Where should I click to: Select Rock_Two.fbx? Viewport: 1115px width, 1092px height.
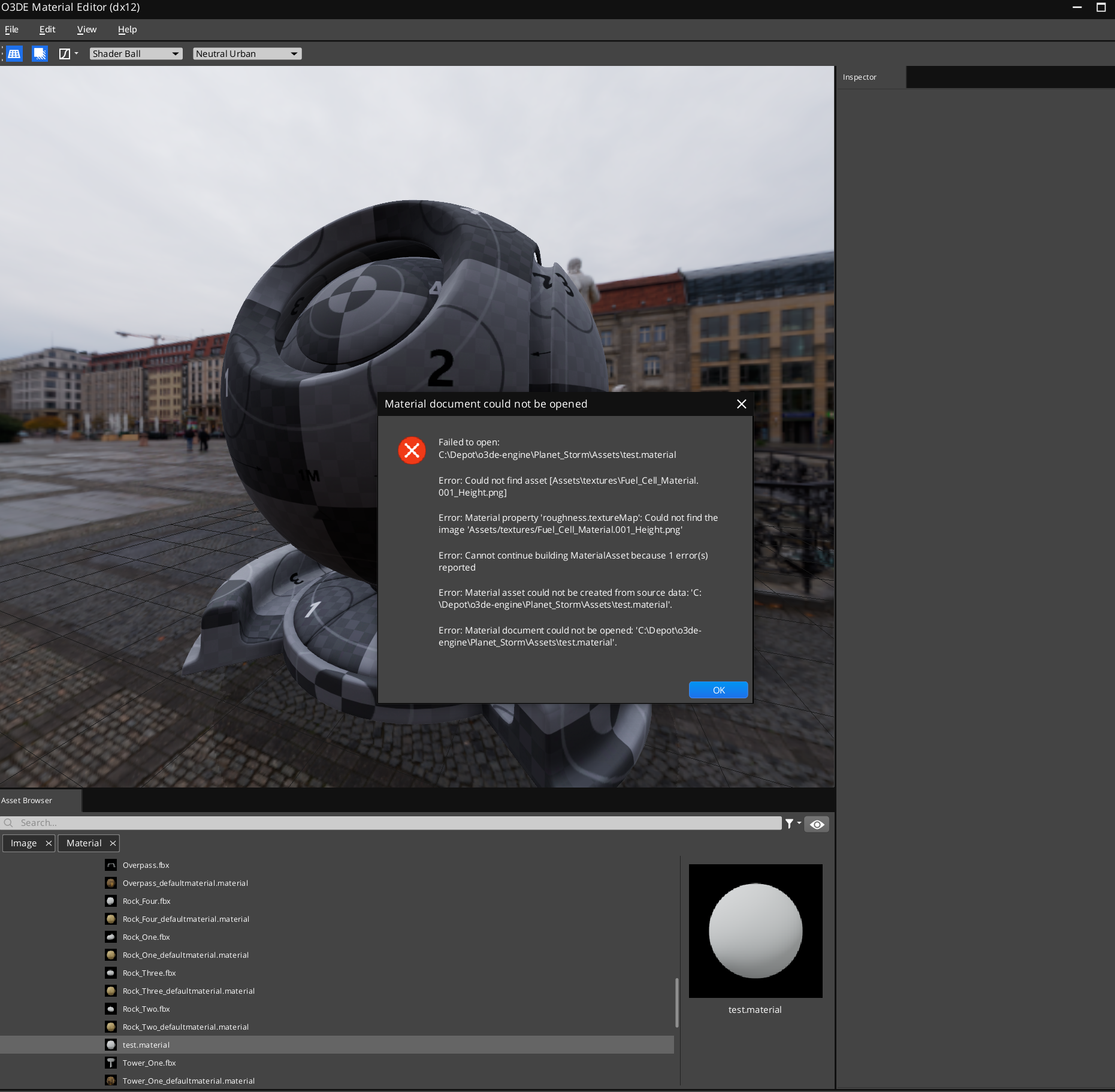(337, 1009)
